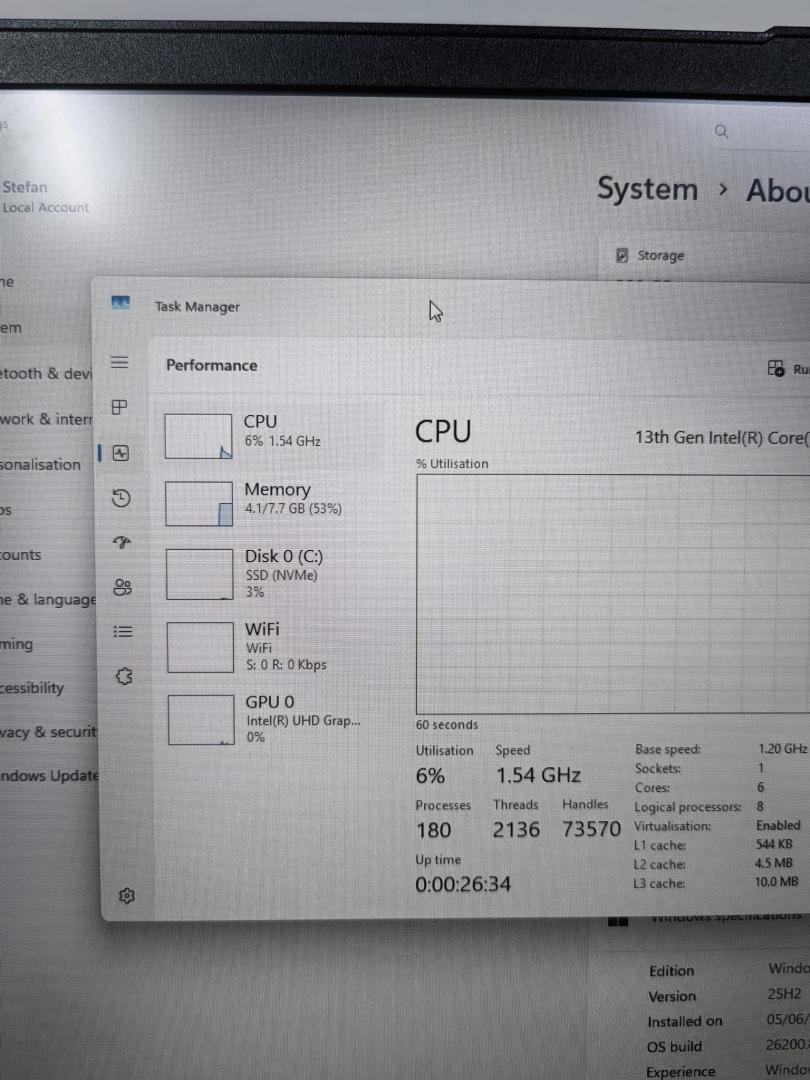This screenshot has width=810, height=1080.
Task: Click the up time value 0:00:26:34
Action: [x=463, y=884]
